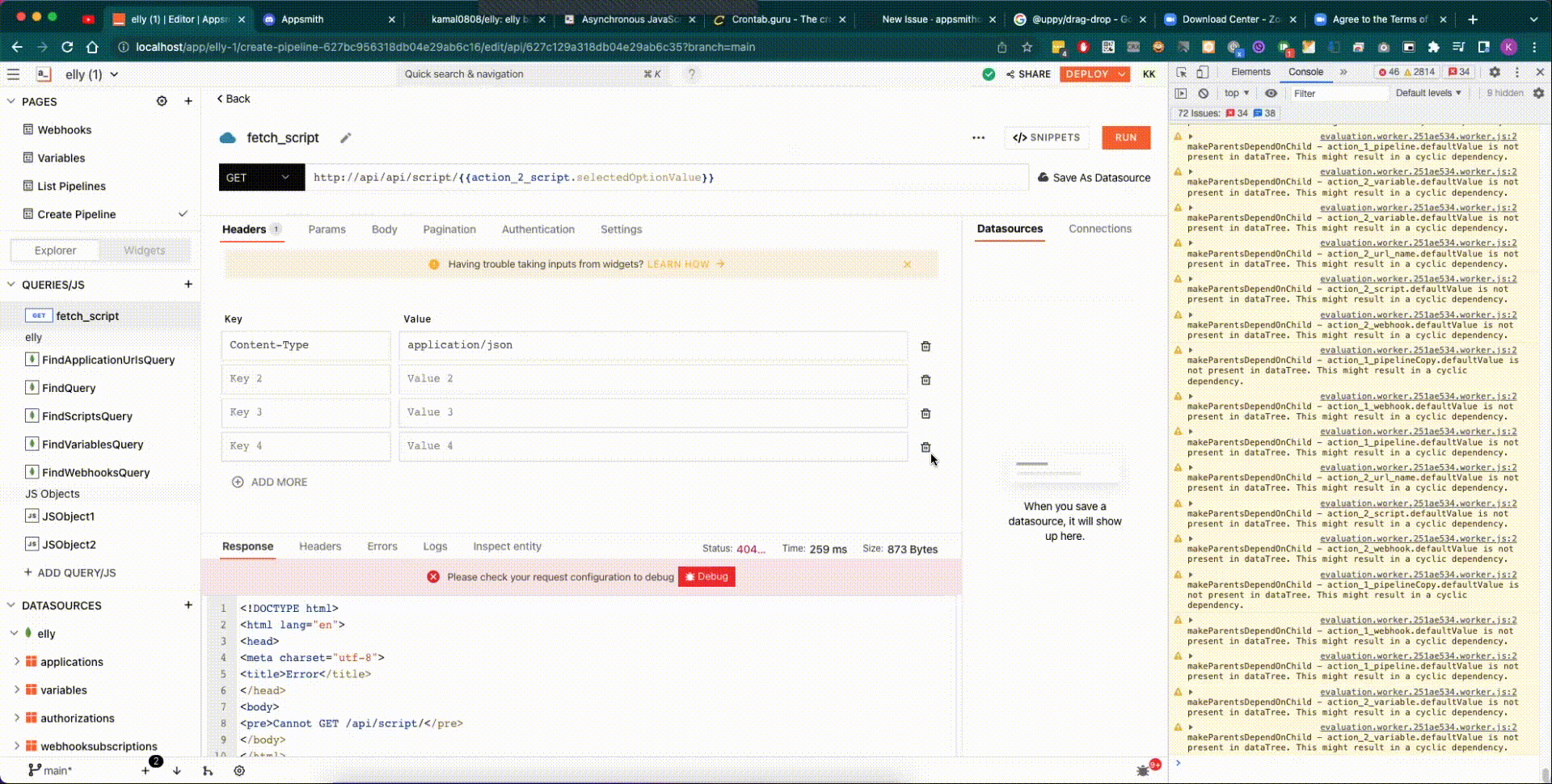This screenshot has width=1552, height=784.
Task: Click the pencil icon to rename fetch_script
Action: coord(345,138)
